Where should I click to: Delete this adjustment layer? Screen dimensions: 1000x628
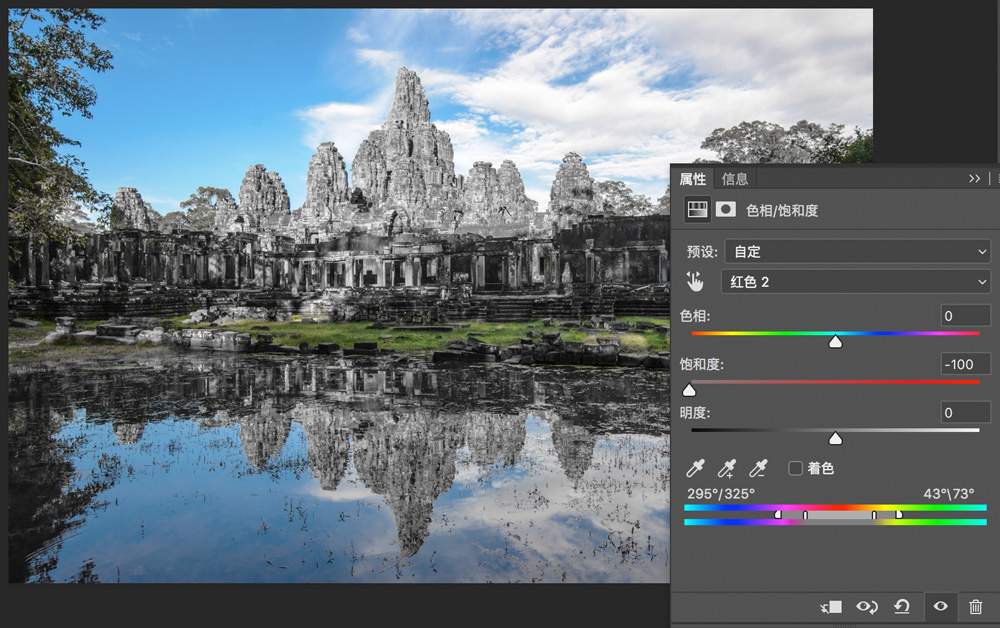click(x=976, y=607)
